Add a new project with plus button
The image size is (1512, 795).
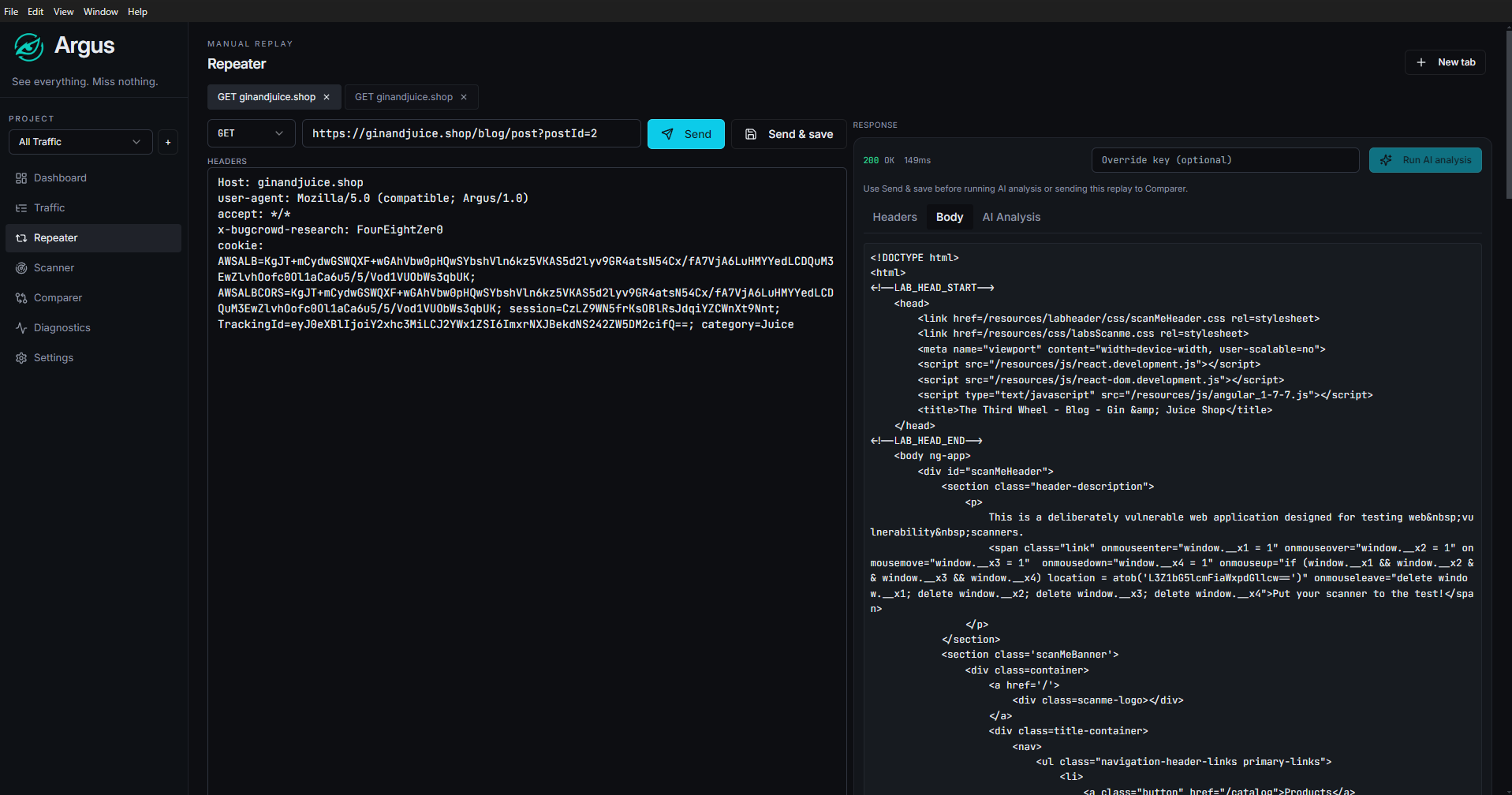[168, 142]
